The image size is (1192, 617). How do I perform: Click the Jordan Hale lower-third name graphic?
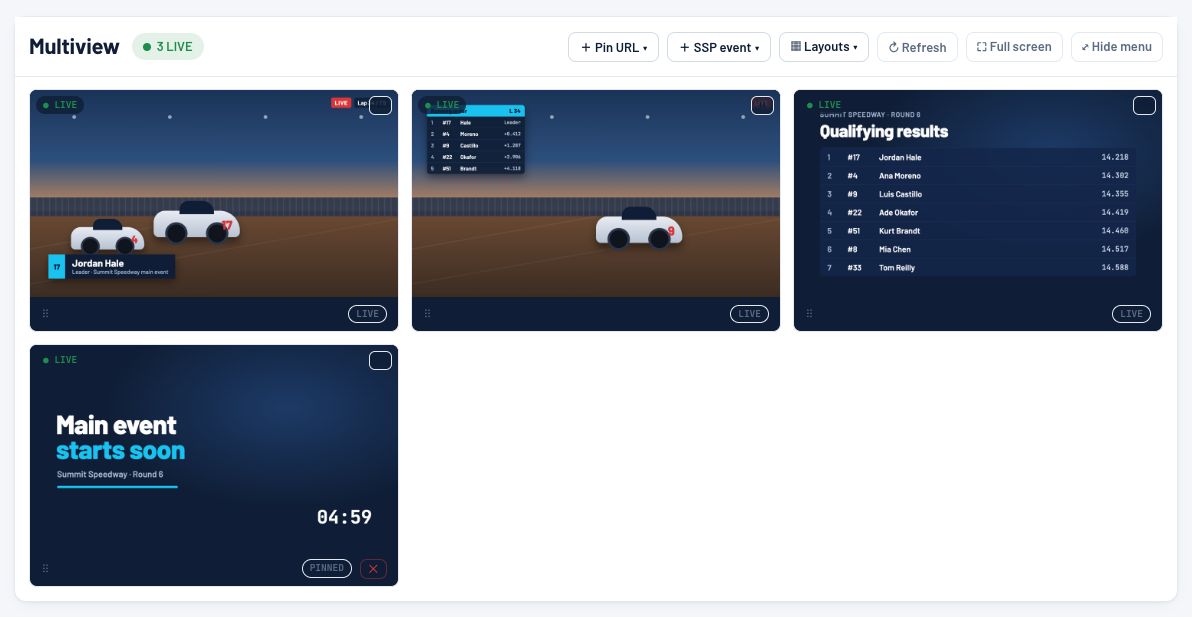(x=112, y=267)
